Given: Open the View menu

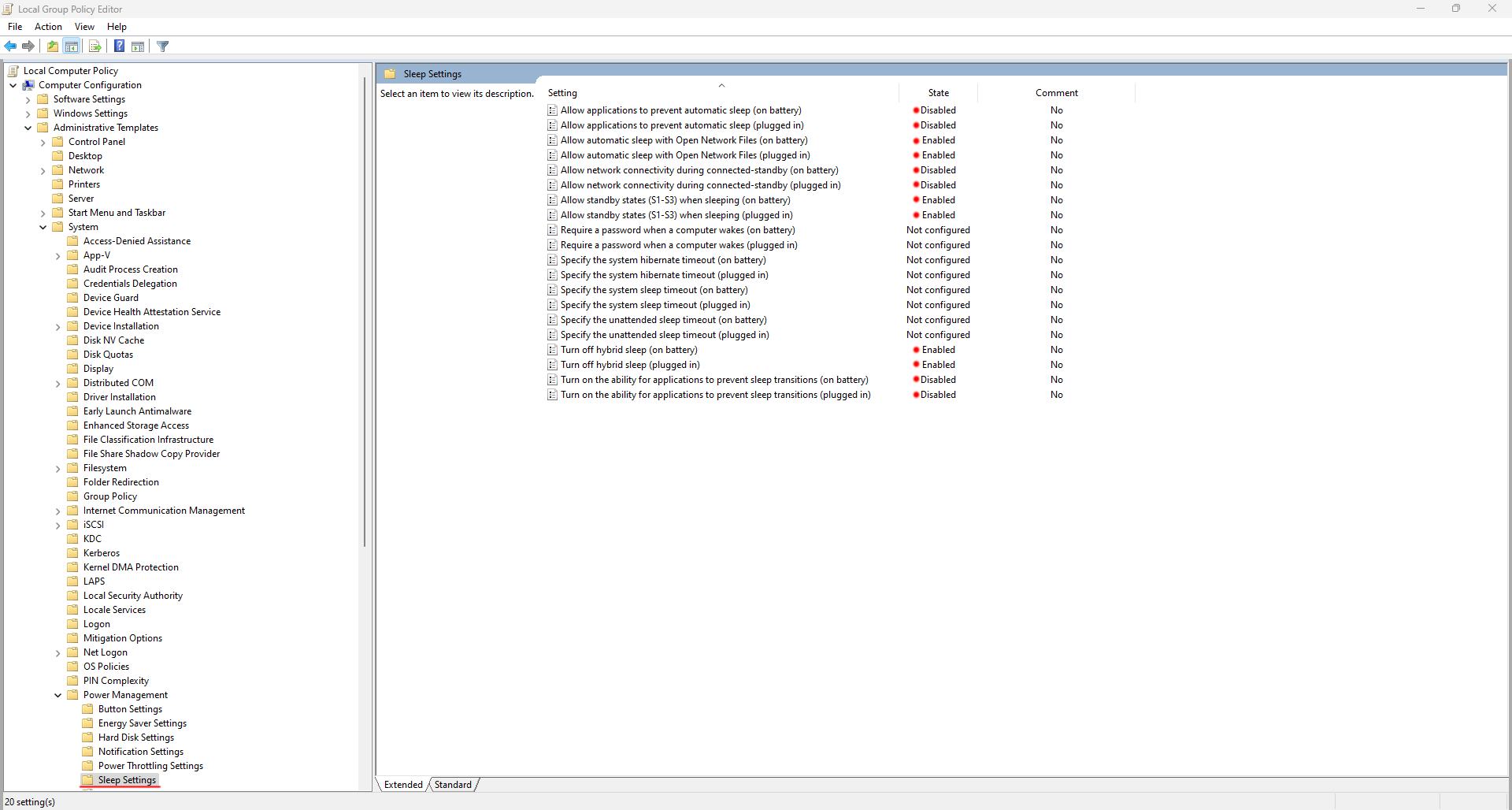Looking at the screenshot, I should pyautogui.click(x=84, y=27).
